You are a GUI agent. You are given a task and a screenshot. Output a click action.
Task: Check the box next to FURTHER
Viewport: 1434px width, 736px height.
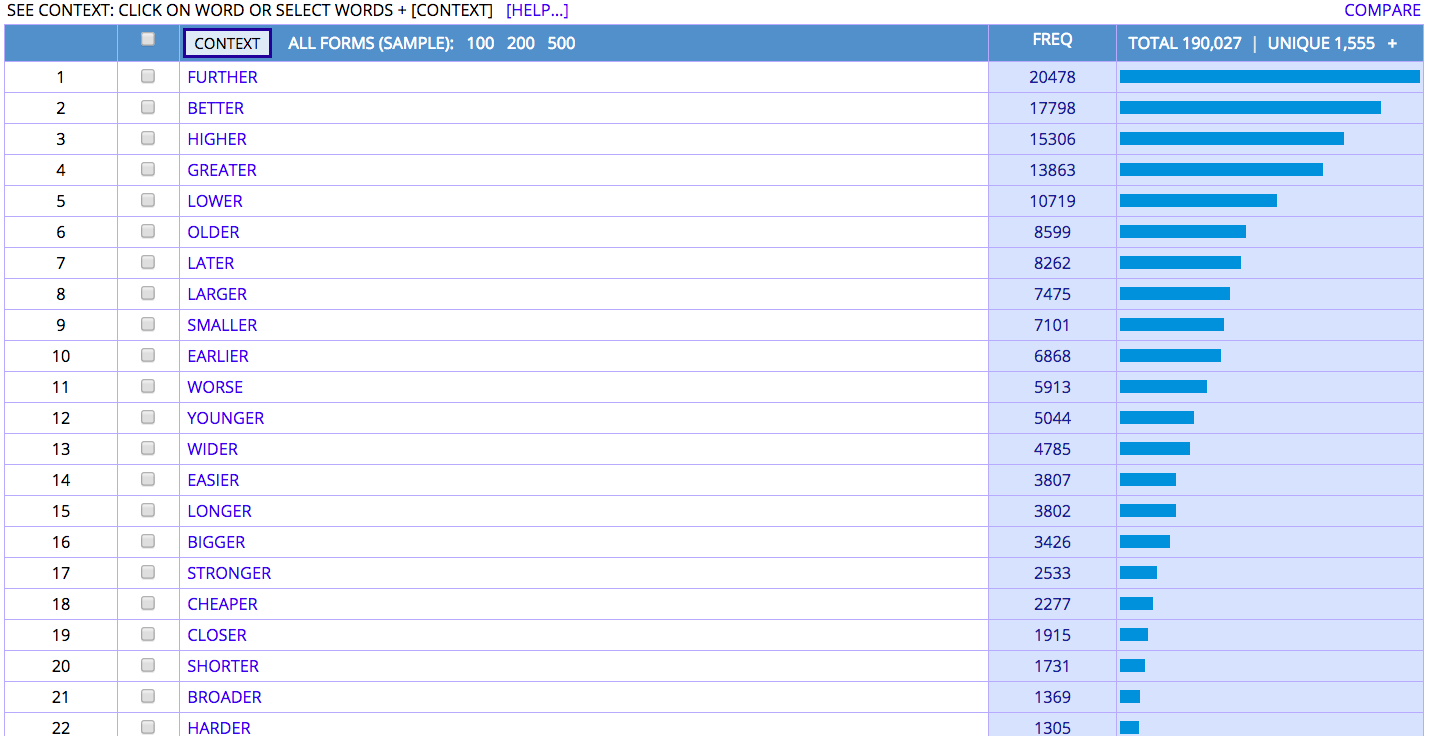pos(148,76)
